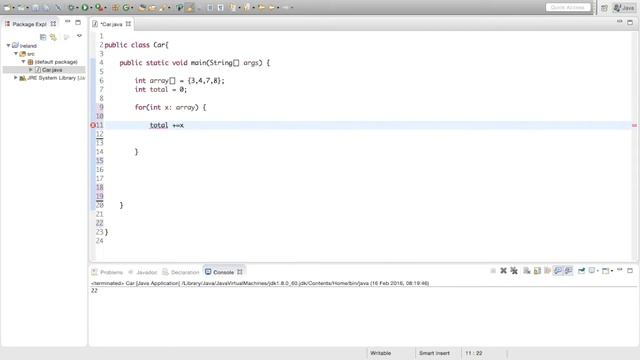Screen dimensions: 640x360
Task: Click Open Perspective icon
Action: pyautogui.click(x=604, y=8)
